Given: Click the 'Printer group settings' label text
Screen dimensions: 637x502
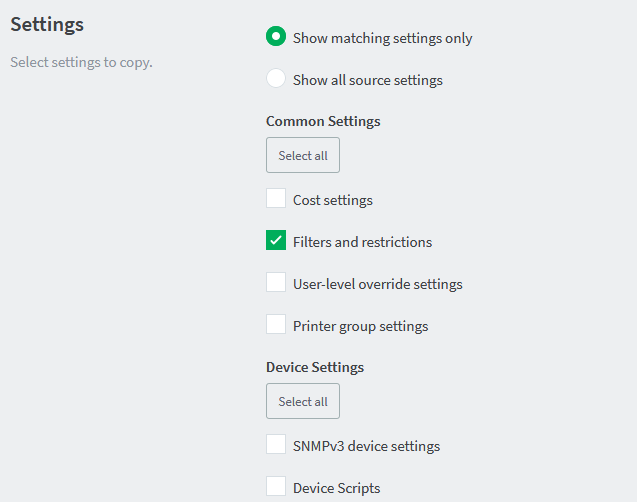Looking at the screenshot, I should tap(361, 326).
